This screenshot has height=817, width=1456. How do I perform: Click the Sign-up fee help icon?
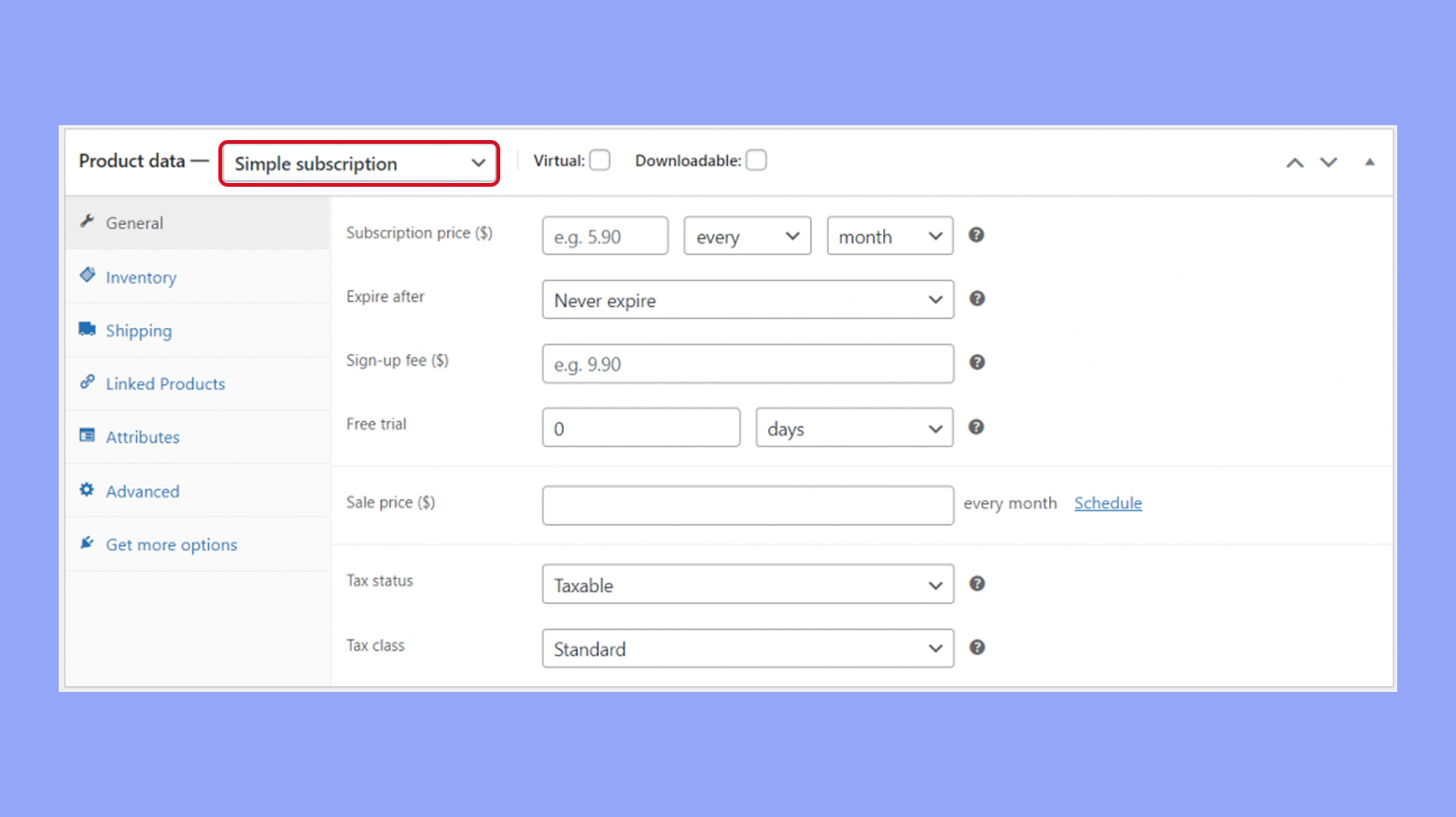[x=976, y=362]
